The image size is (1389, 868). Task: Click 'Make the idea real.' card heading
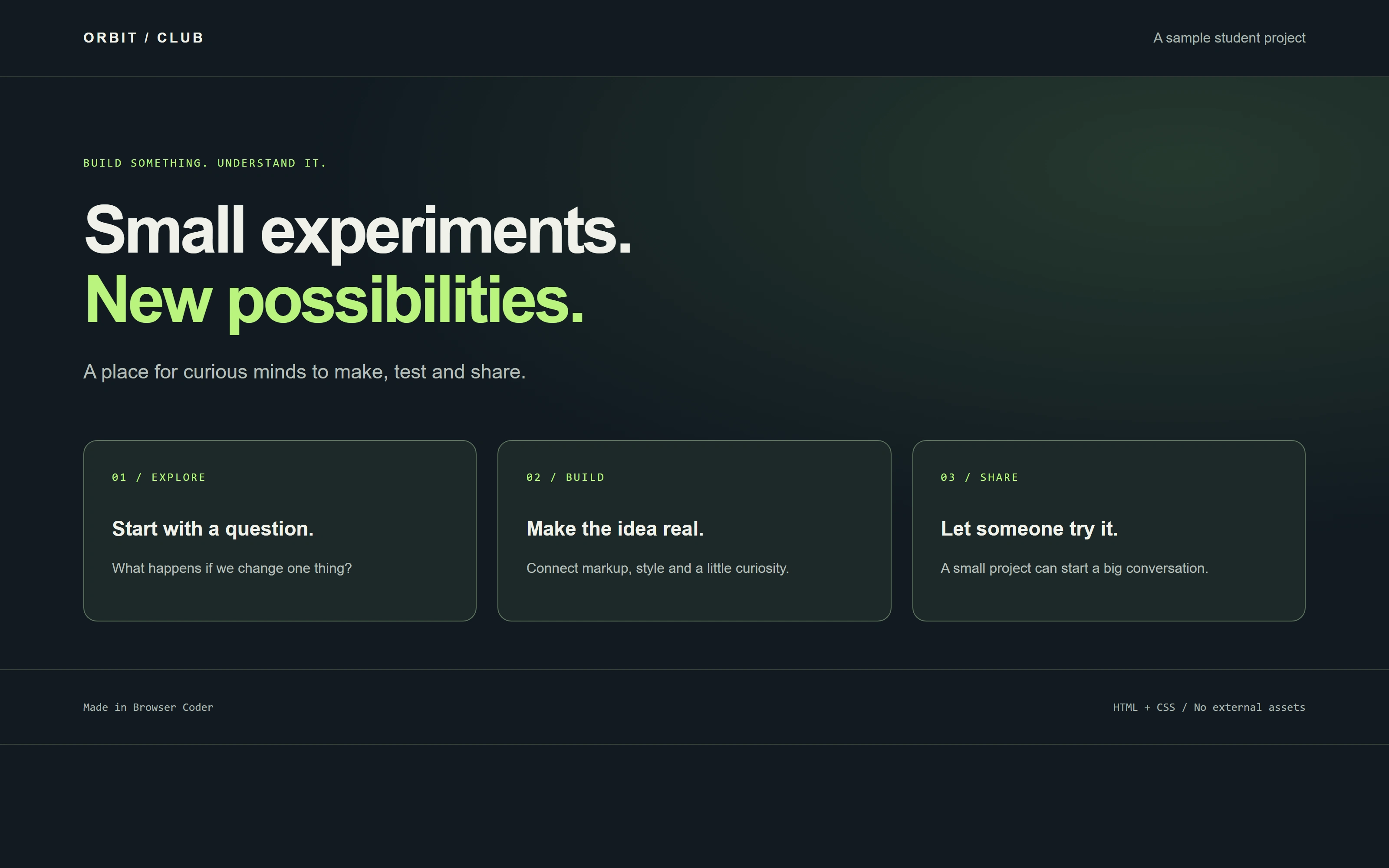point(615,529)
